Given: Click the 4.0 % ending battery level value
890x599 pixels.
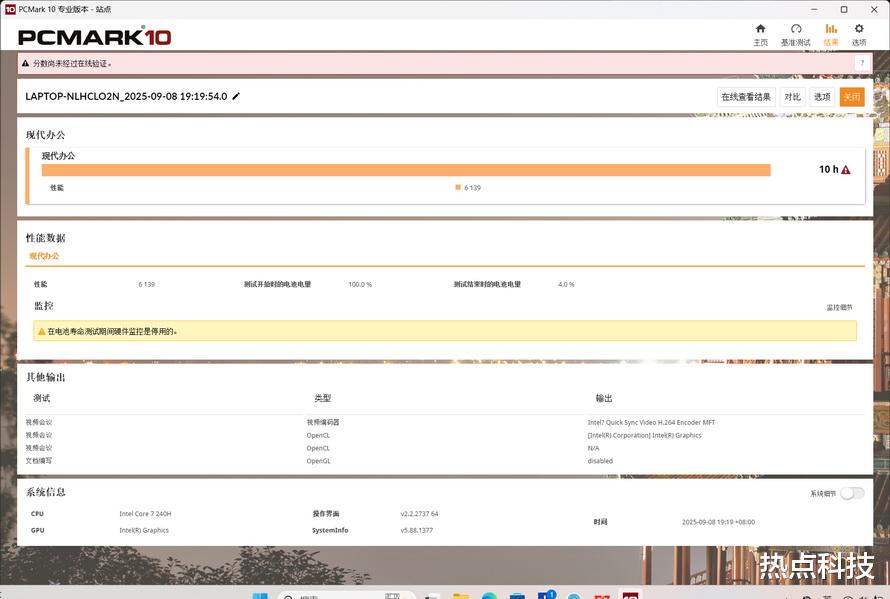Looking at the screenshot, I should click(566, 284).
